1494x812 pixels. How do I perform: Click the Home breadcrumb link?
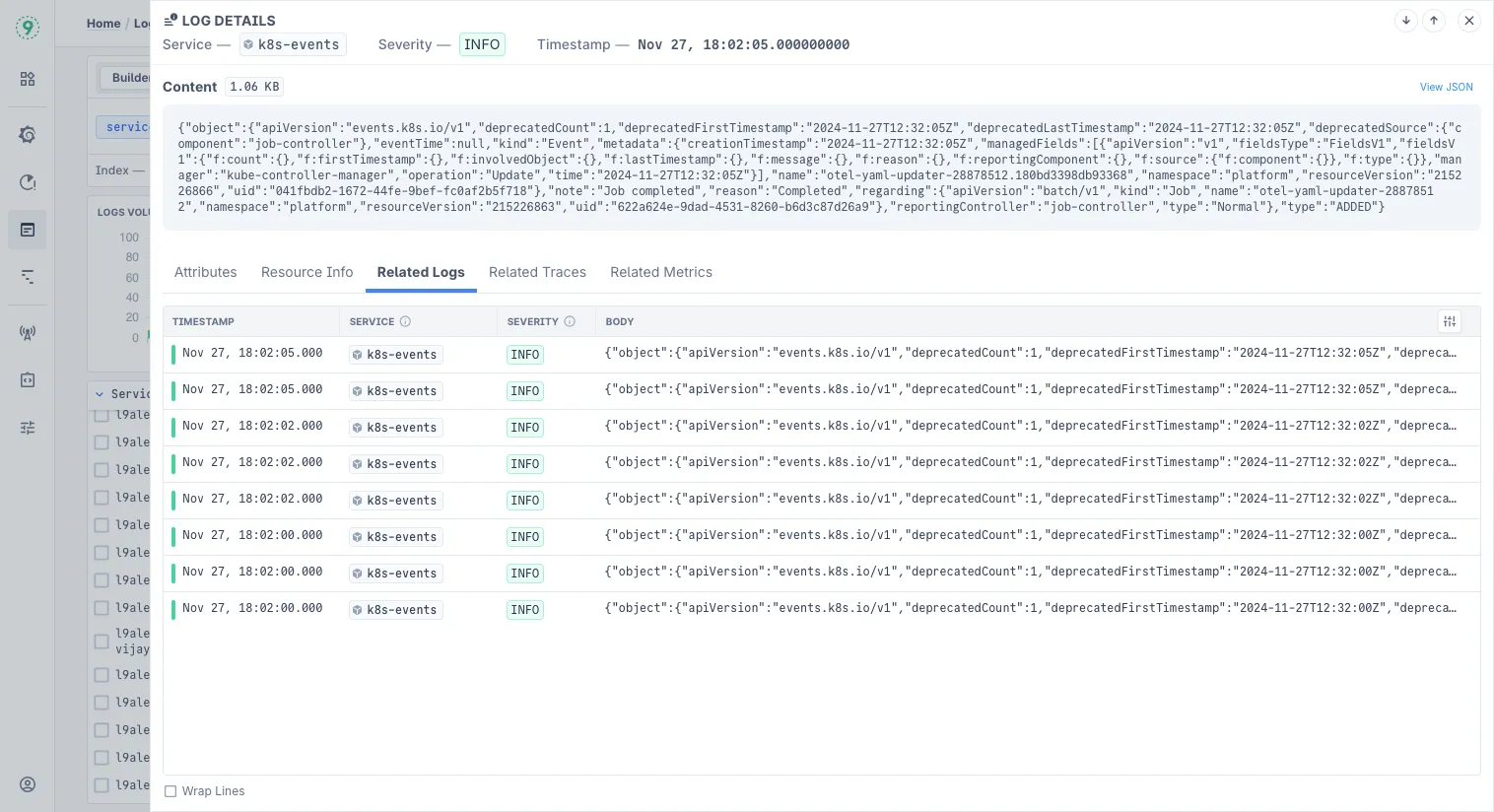pos(103,24)
